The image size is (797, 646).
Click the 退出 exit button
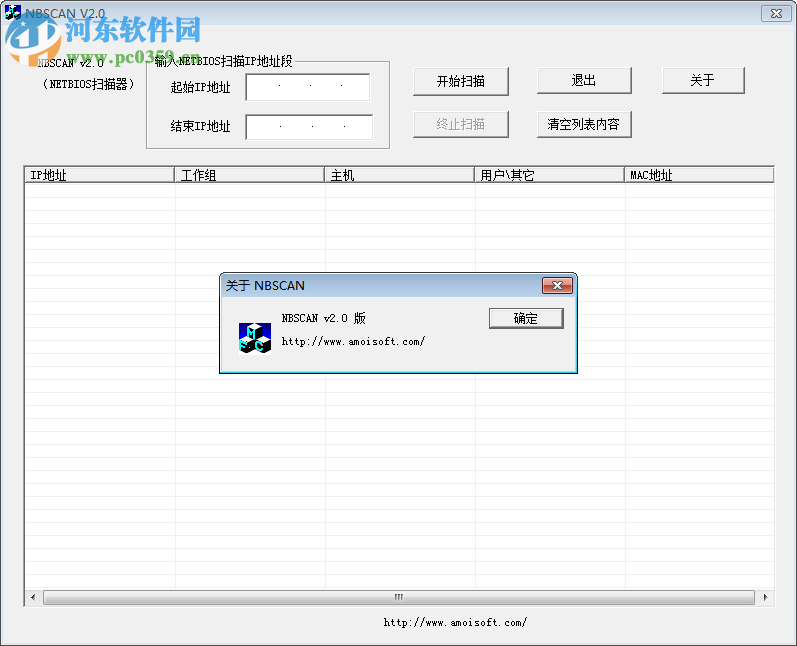click(584, 80)
